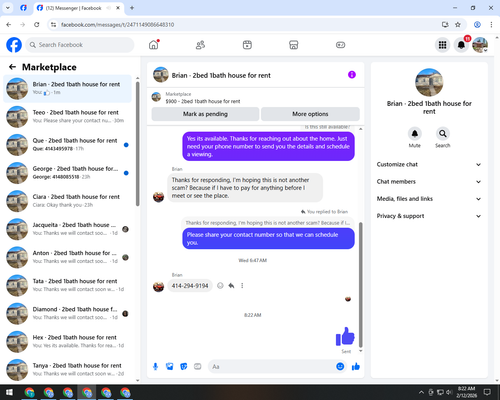Show hidden system tray icons
500x400 pixels.
(x=421, y=392)
